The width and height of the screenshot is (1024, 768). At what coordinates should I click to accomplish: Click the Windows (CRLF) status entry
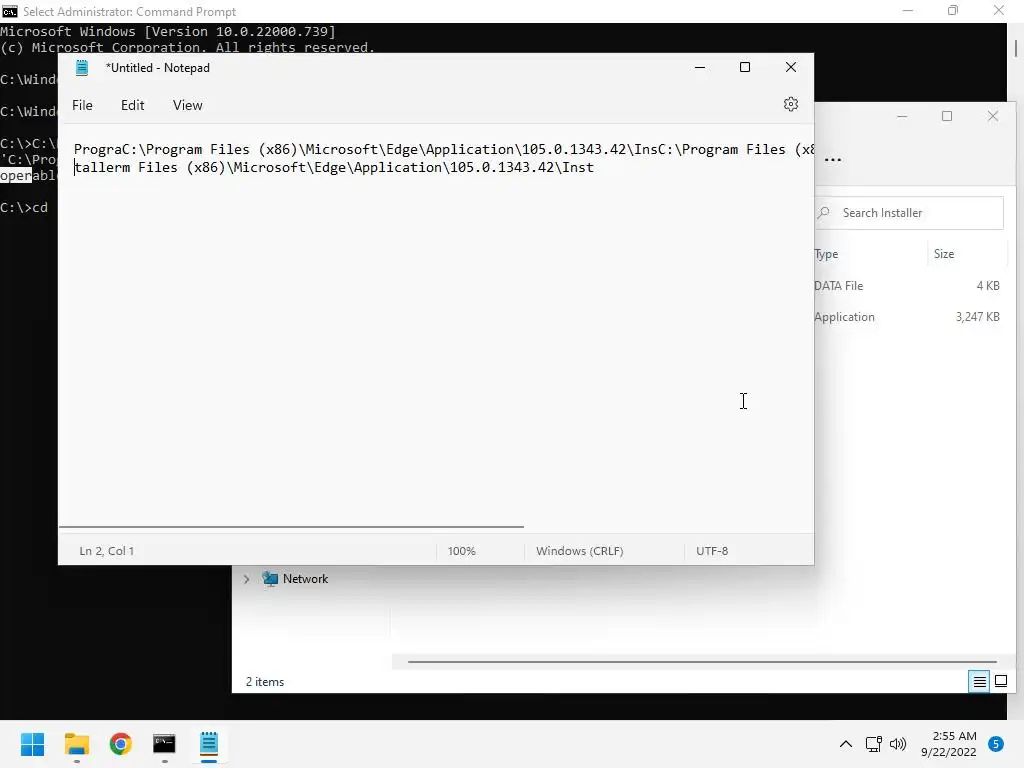580,551
